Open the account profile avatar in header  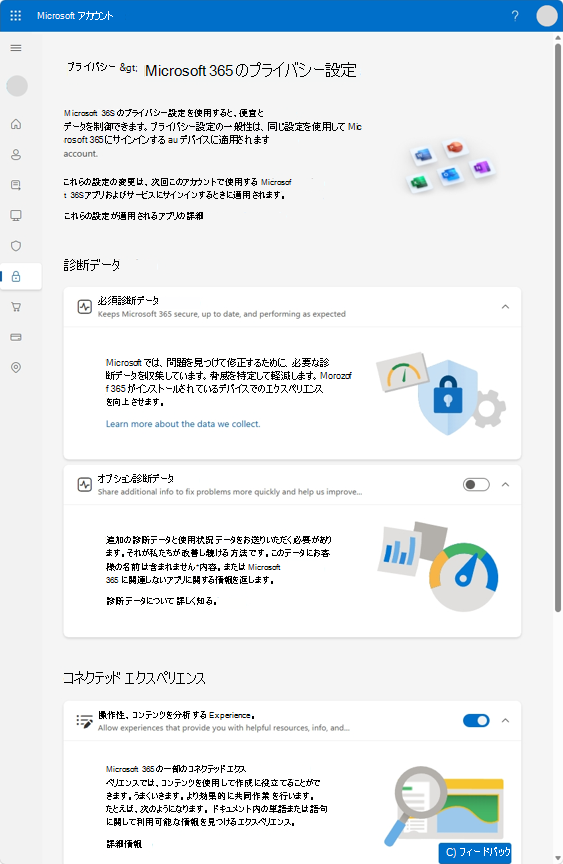[547, 15]
